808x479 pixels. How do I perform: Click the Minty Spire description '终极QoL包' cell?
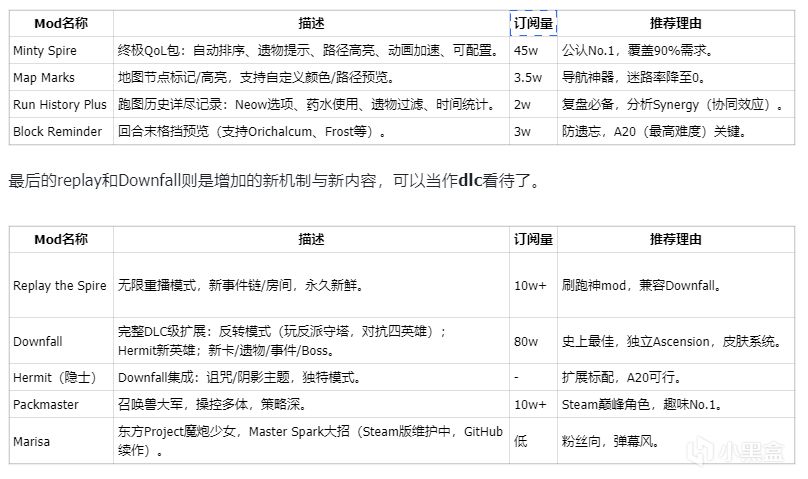point(311,50)
